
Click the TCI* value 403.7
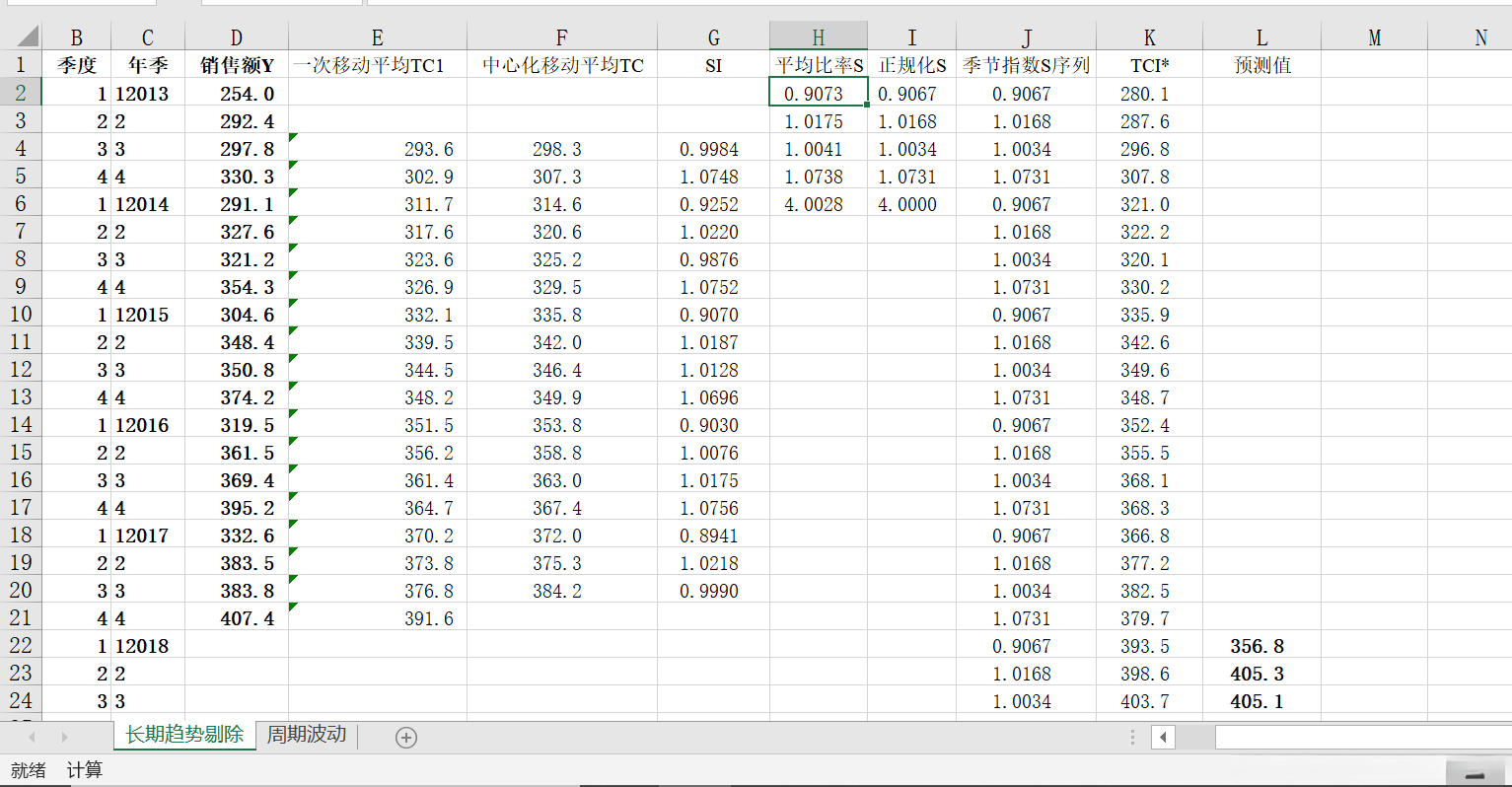click(1150, 700)
